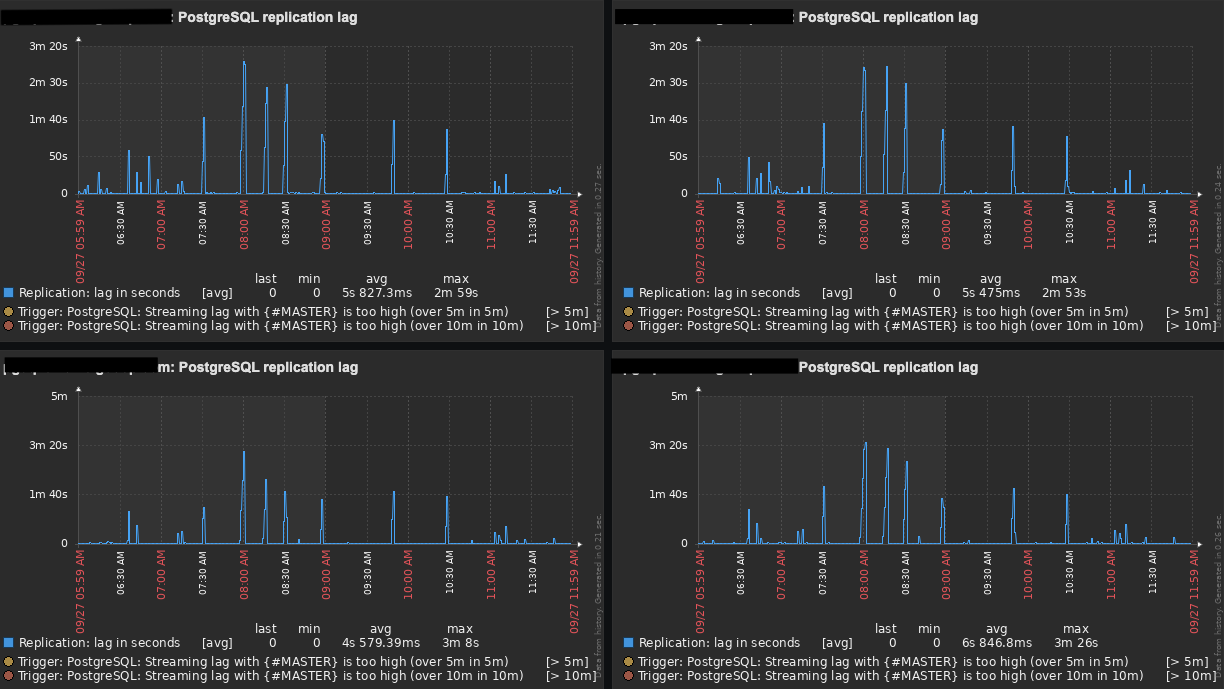Click blue legend square beside avg 5s 475ms

tap(629, 293)
